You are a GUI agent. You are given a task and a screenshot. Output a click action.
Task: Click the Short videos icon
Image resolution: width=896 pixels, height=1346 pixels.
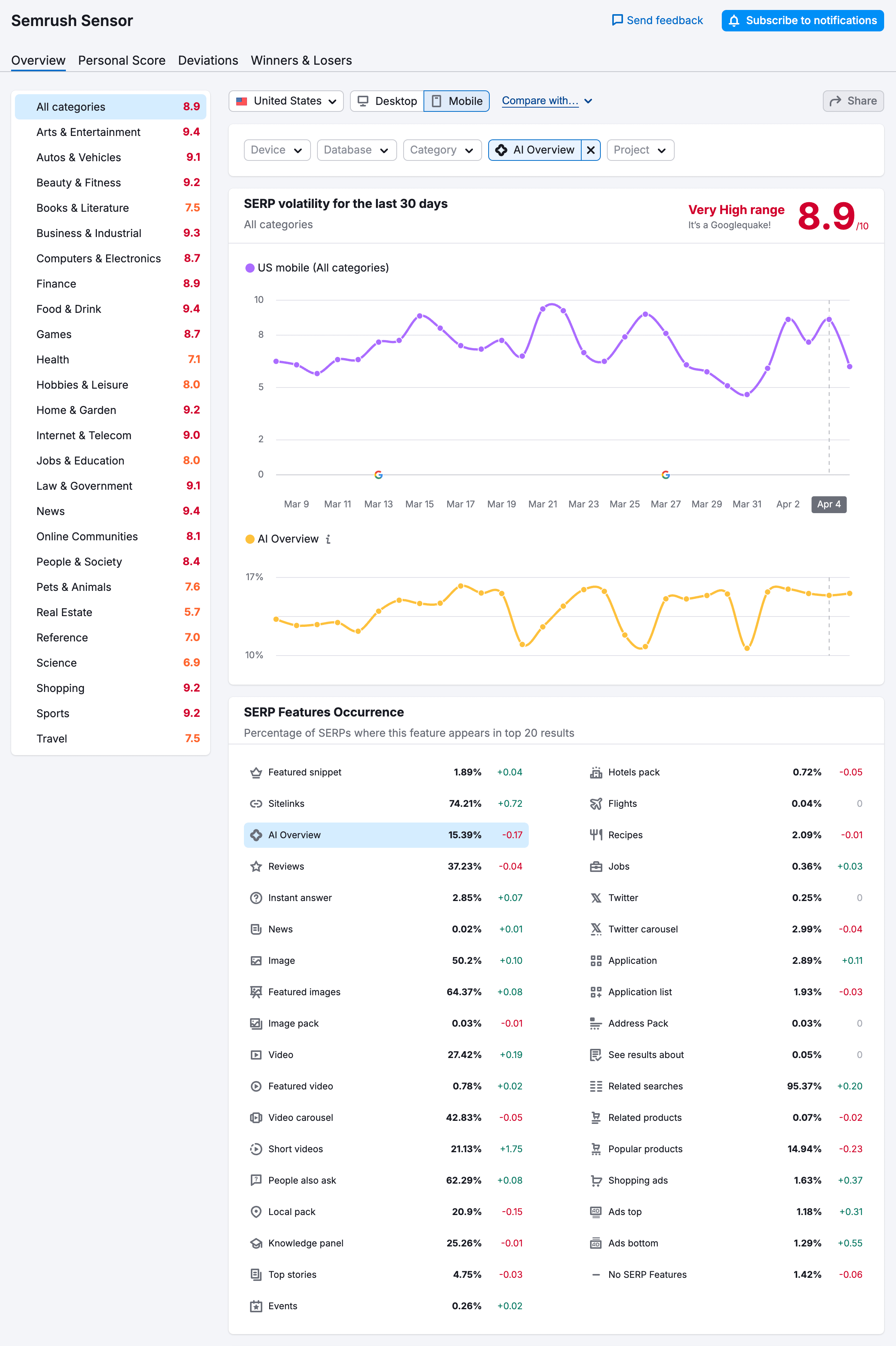point(256,1150)
